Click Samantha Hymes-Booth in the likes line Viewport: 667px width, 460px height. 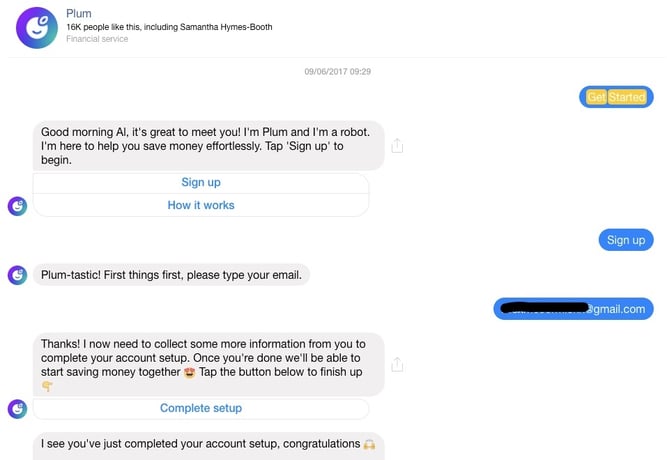[226, 27]
